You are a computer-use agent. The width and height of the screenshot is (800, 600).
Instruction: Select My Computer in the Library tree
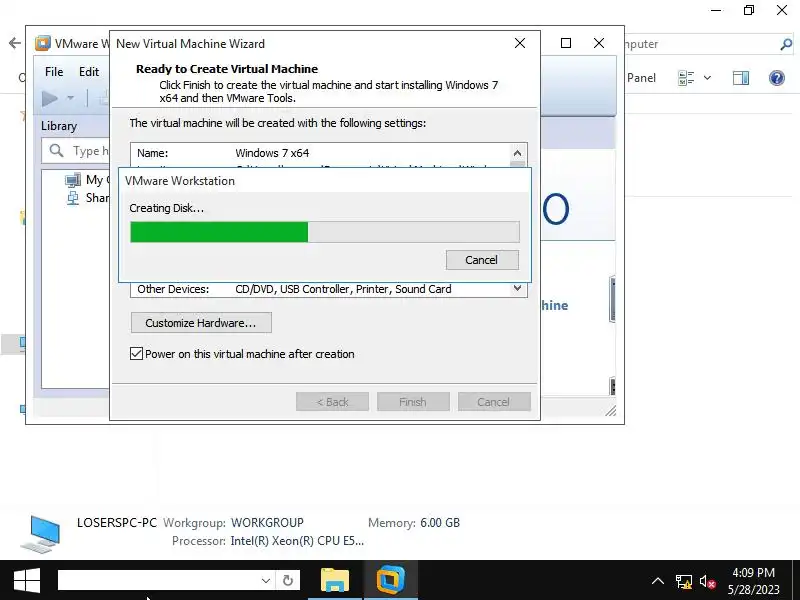click(85, 180)
